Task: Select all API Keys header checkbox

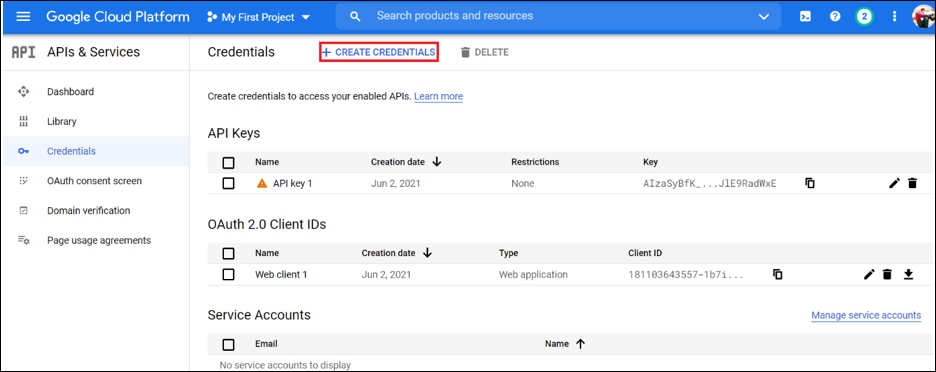Action: (228, 162)
